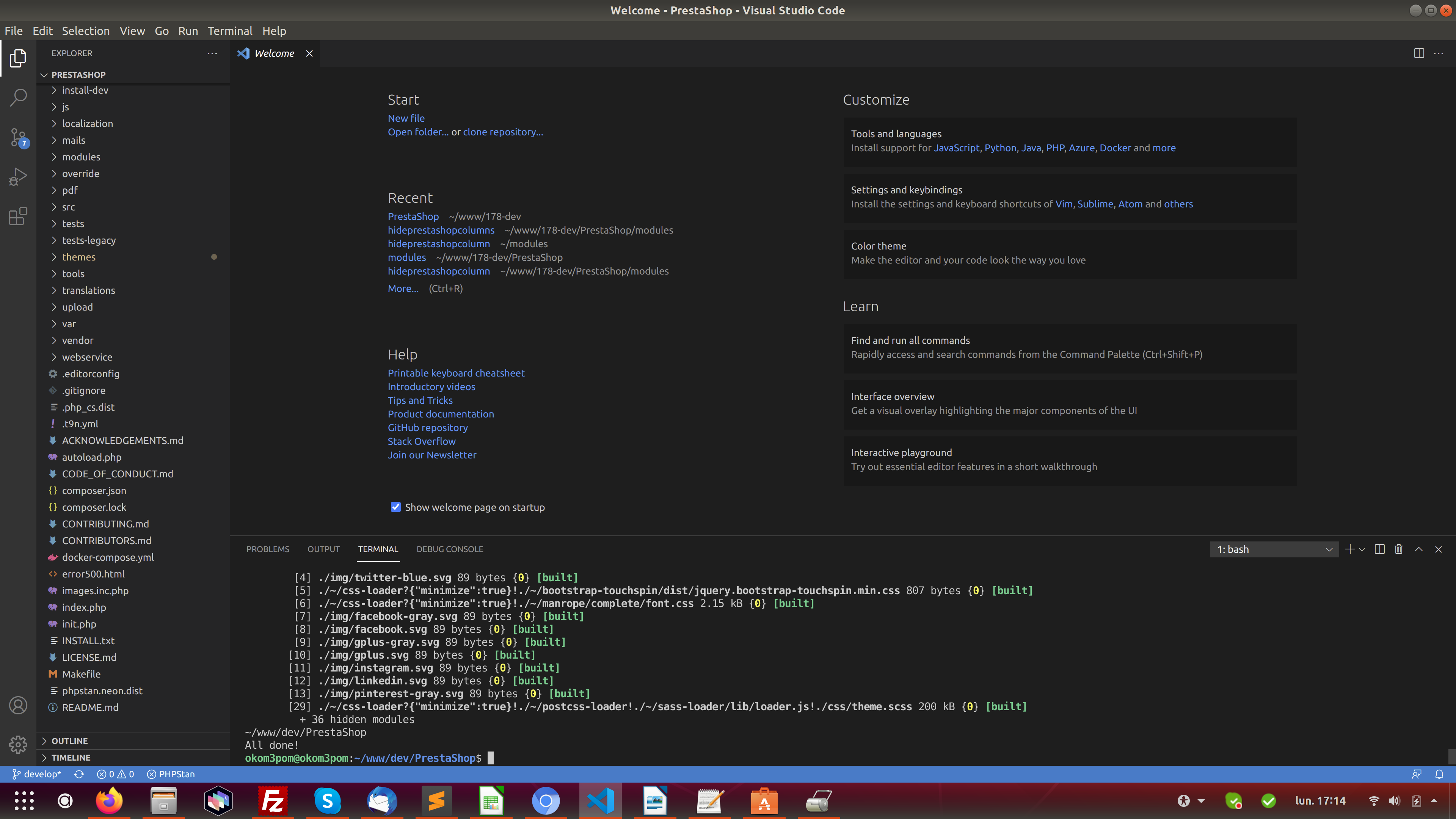1456x819 pixels.
Task: Open the Extensions view
Action: pos(18,217)
